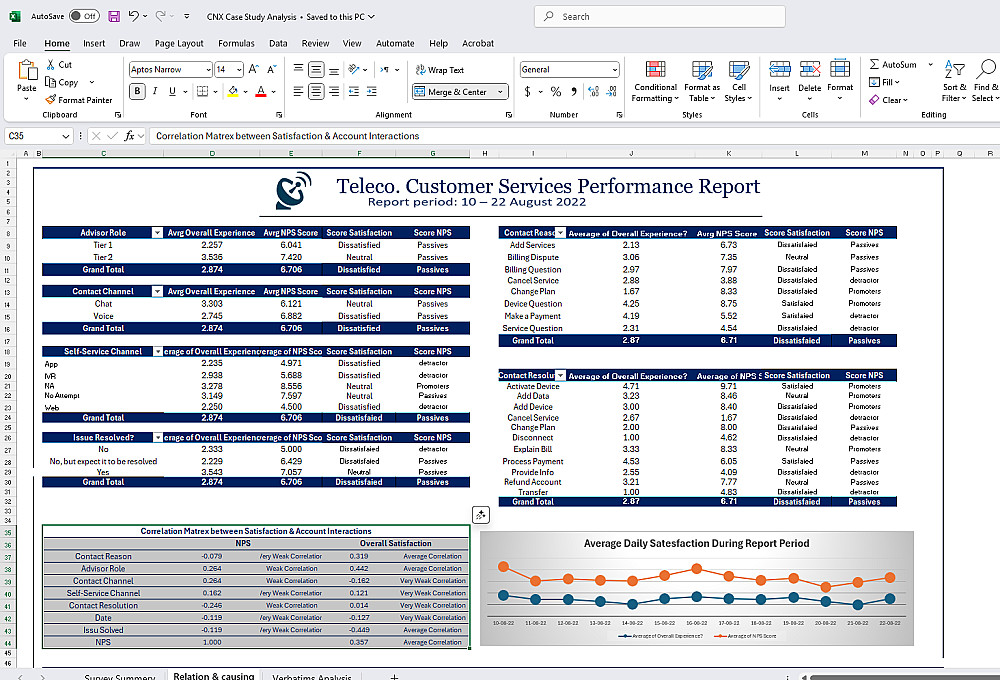This screenshot has height=680, width=1000.
Task: Click the Cut scissors icon
Action: (x=50, y=64)
